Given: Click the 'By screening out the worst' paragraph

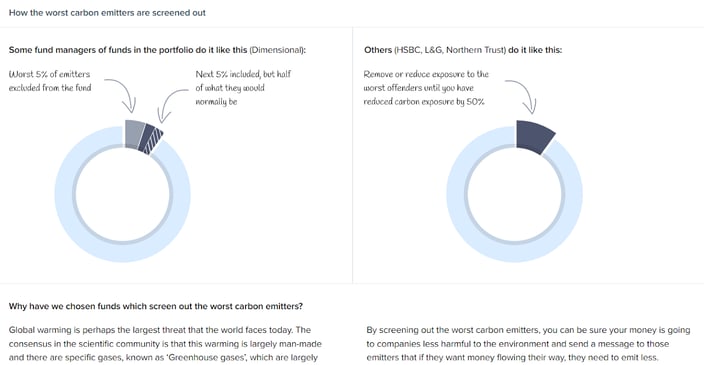Looking at the screenshot, I should click(x=528, y=344).
